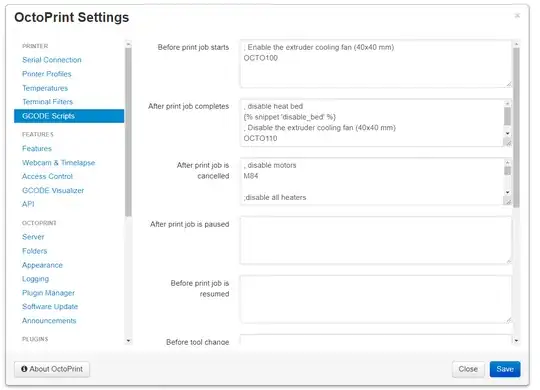Click the main settings panel scrollbar thumb

516,128
